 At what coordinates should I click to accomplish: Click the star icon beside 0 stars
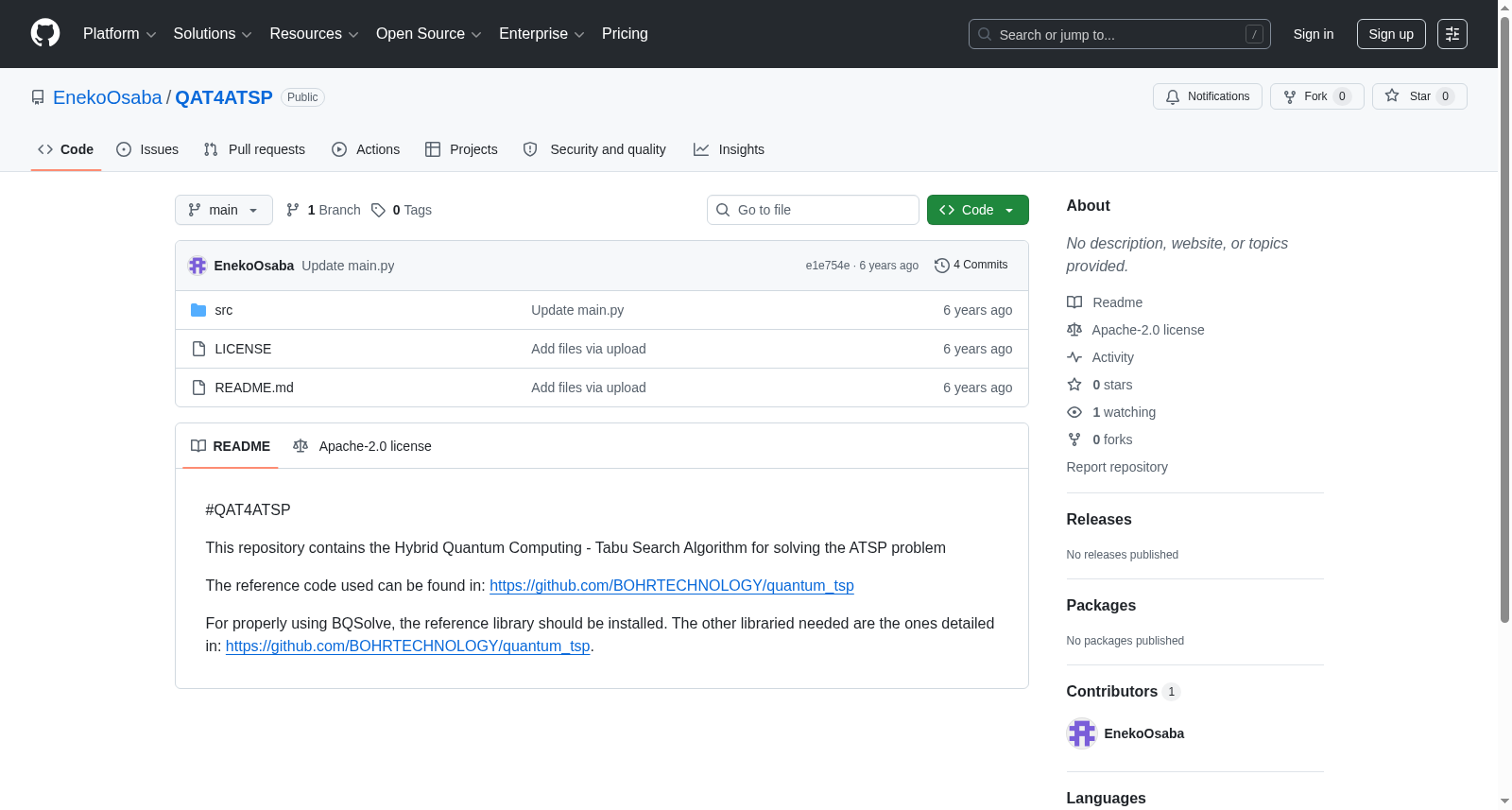click(1074, 385)
